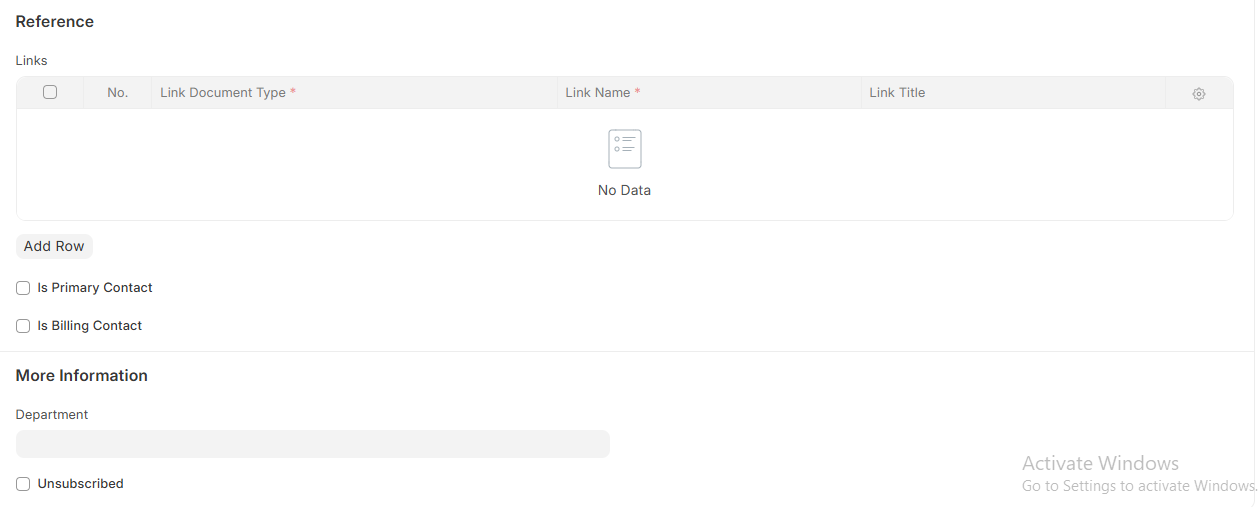Click the Link Title column header
Viewport: 1258px width, 507px height.
897,93
